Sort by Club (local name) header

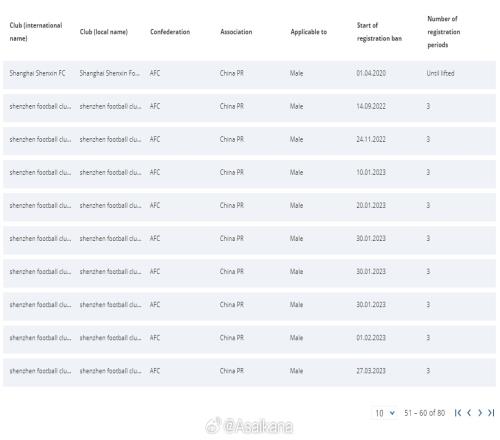coord(104,32)
